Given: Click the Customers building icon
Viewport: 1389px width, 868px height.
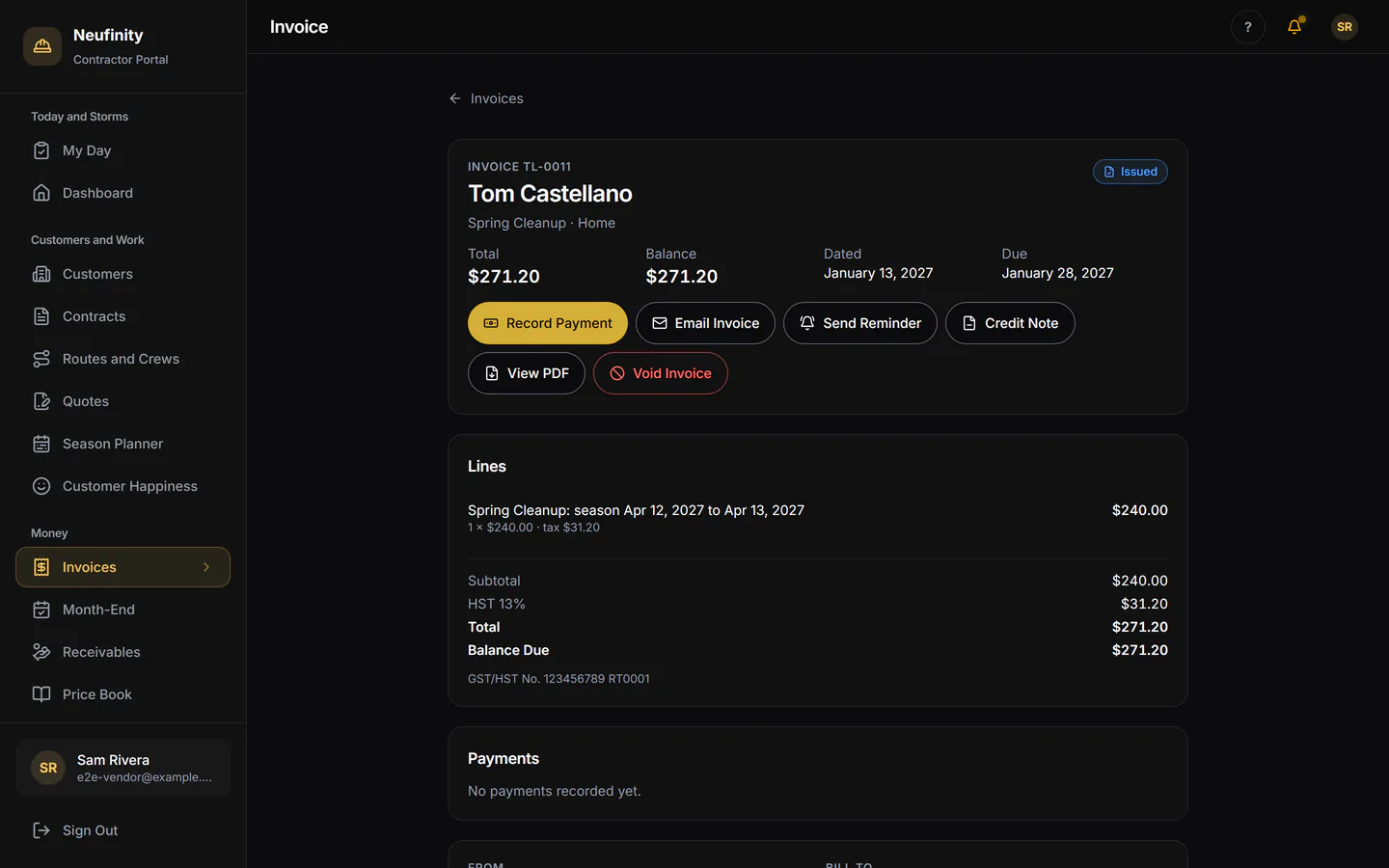Looking at the screenshot, I should [41, 274].
